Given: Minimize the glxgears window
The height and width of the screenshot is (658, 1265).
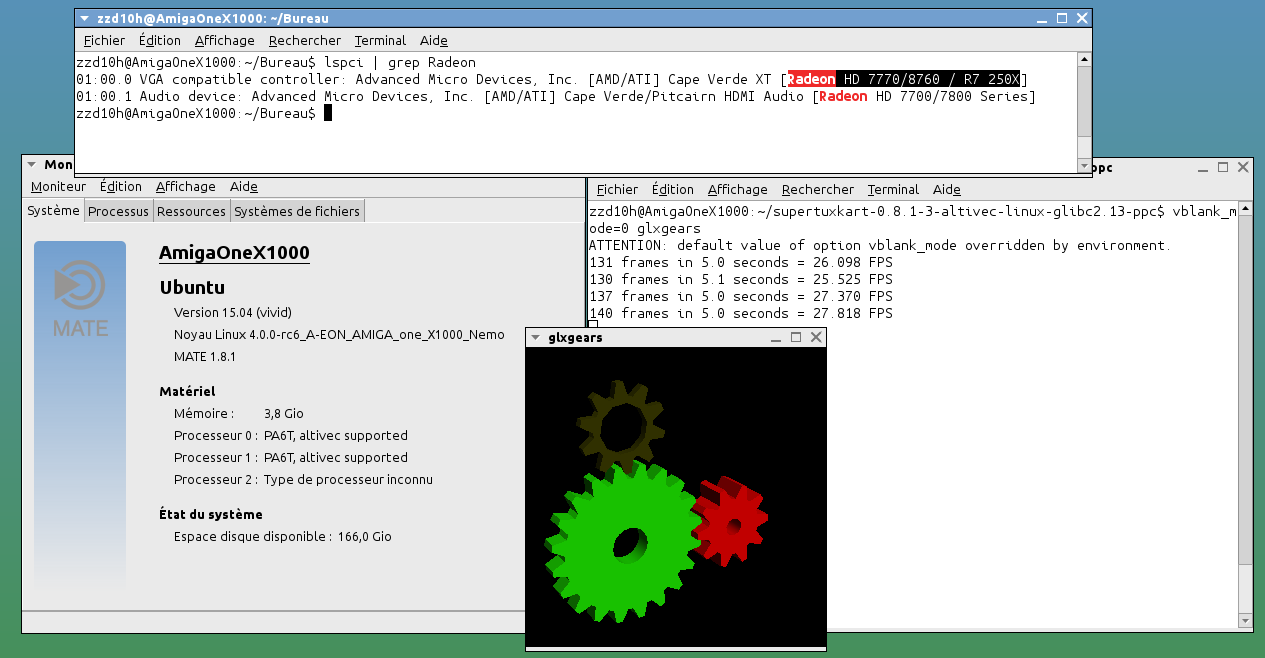Looking at the screenshot, I should coord(776,338).
